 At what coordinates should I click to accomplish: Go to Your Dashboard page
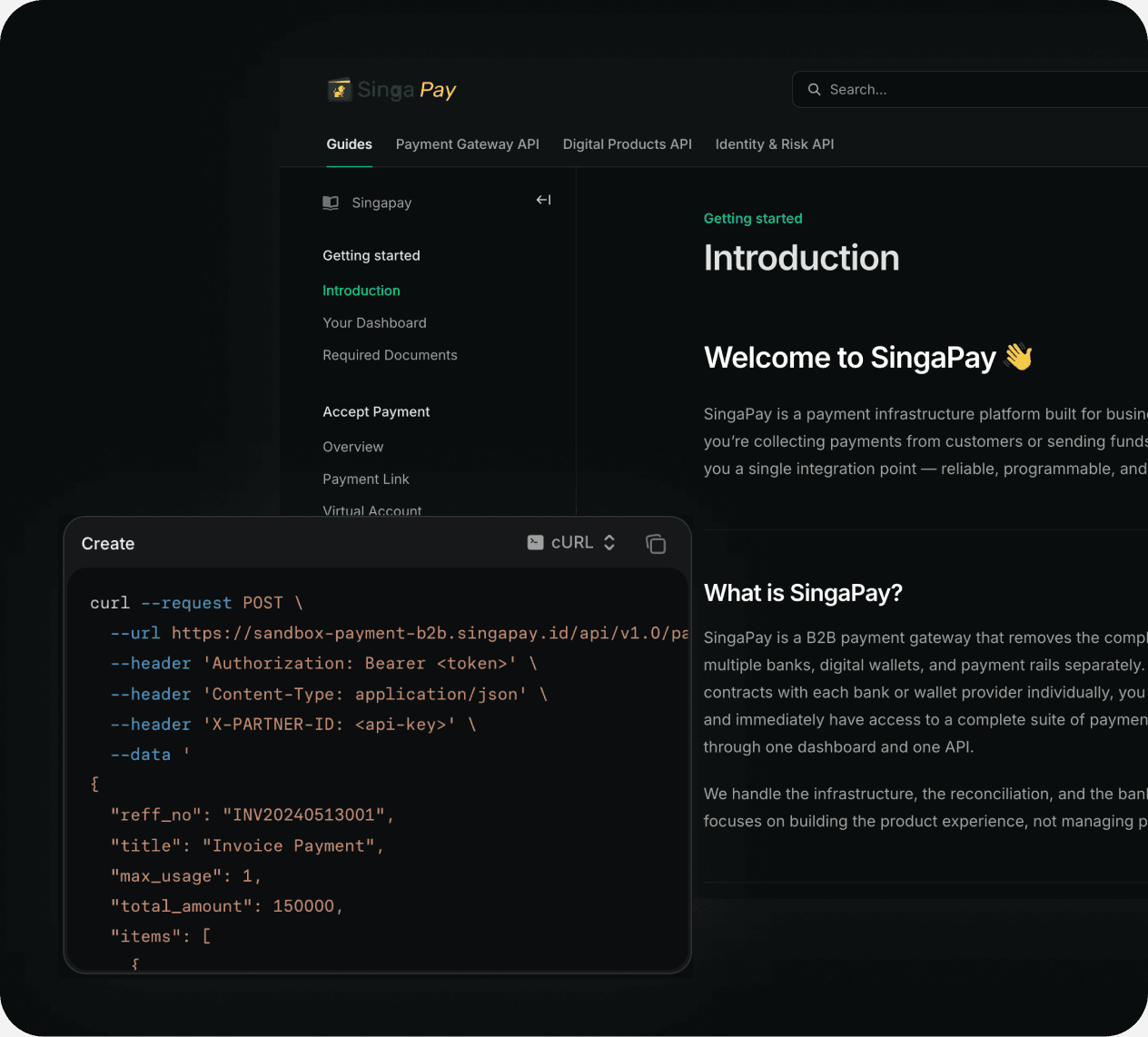(x=374, y=322)
